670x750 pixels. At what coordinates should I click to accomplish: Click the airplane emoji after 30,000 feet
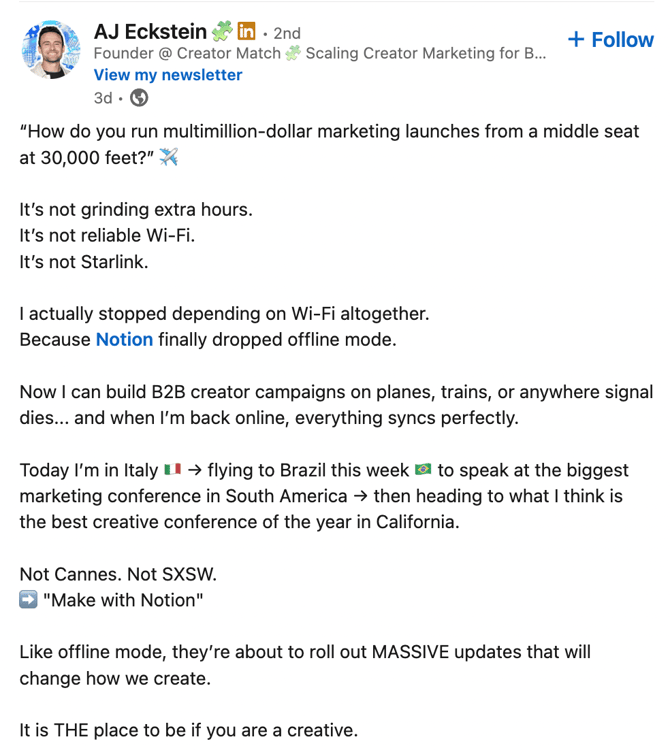point(168,157)
